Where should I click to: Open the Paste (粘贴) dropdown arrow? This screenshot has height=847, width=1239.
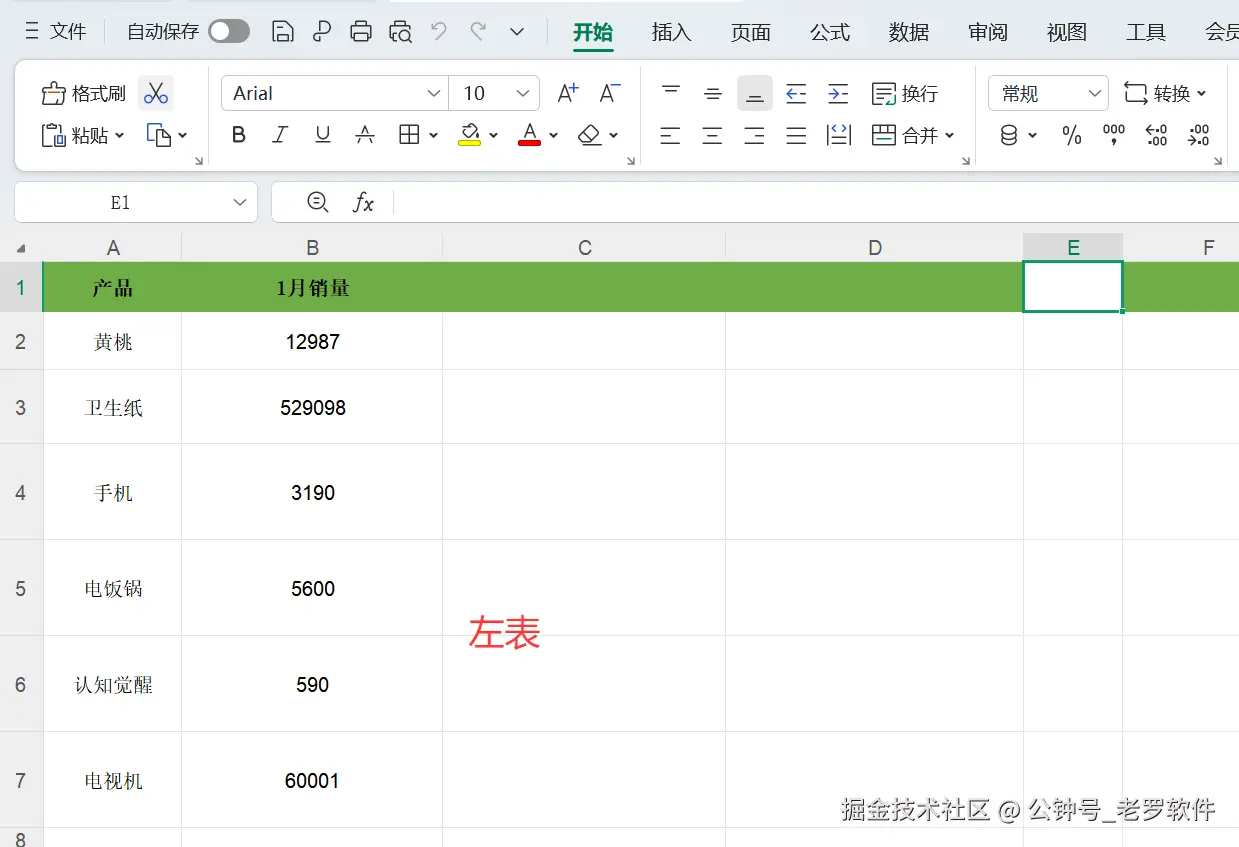(x=120, y=135)
